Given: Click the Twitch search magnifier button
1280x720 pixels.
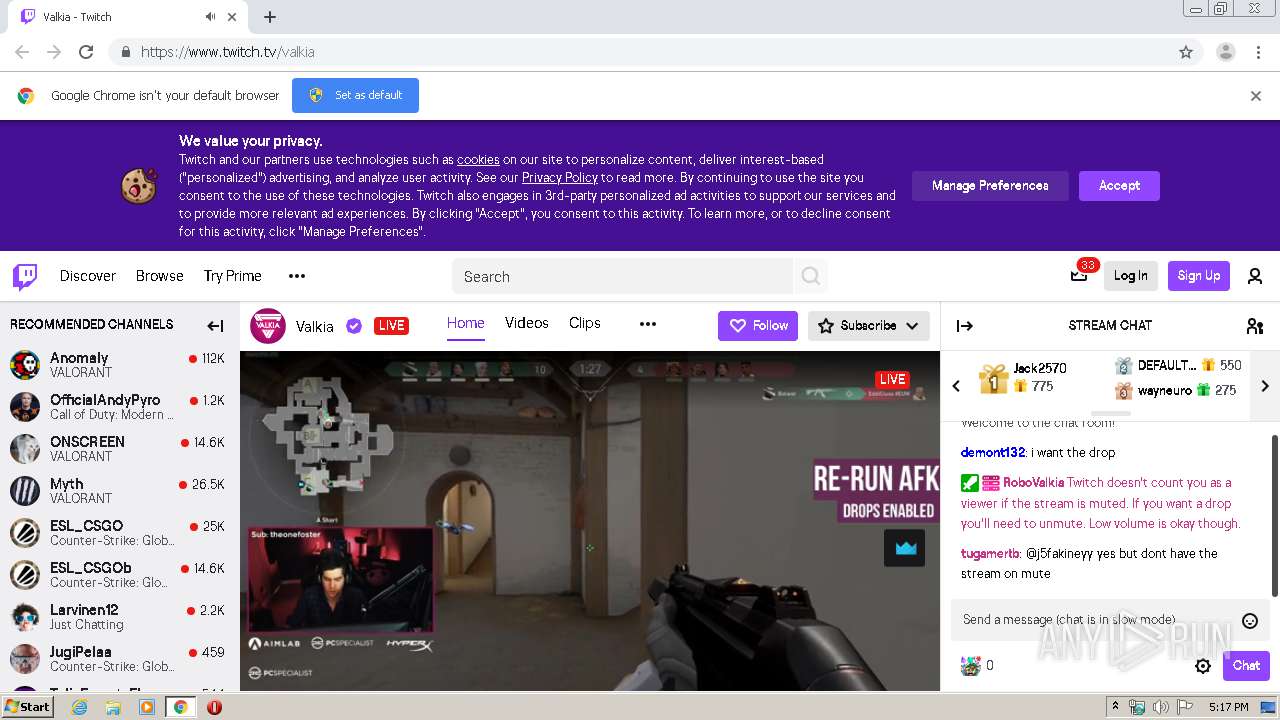Looking at the screenshot, I should 811,276.
